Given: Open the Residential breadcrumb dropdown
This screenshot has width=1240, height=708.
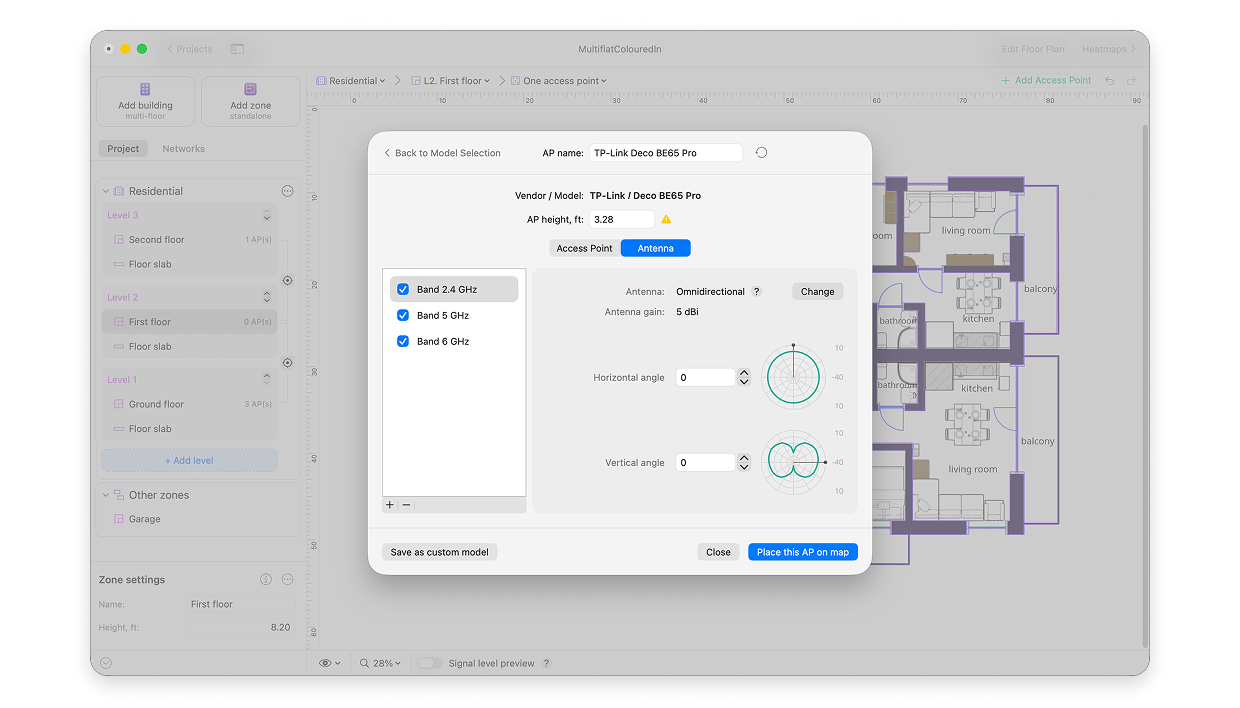Looking at the screenshot, I should (x=351, y=80).
